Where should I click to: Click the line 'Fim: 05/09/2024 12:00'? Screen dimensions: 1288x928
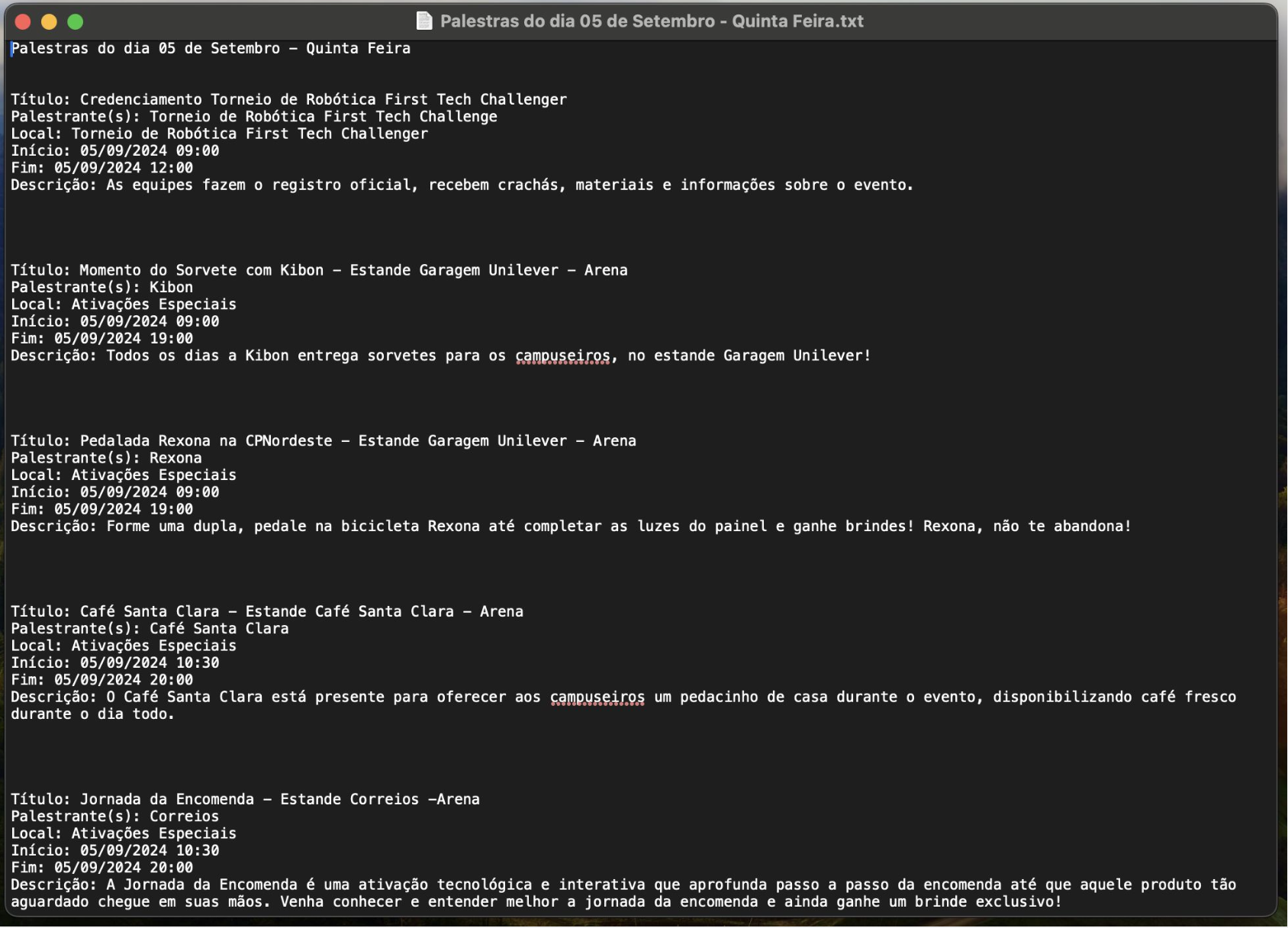click(102, 168)
